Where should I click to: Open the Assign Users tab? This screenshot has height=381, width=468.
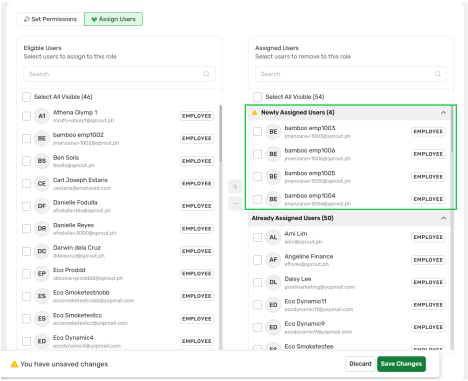tap(113, 19)
